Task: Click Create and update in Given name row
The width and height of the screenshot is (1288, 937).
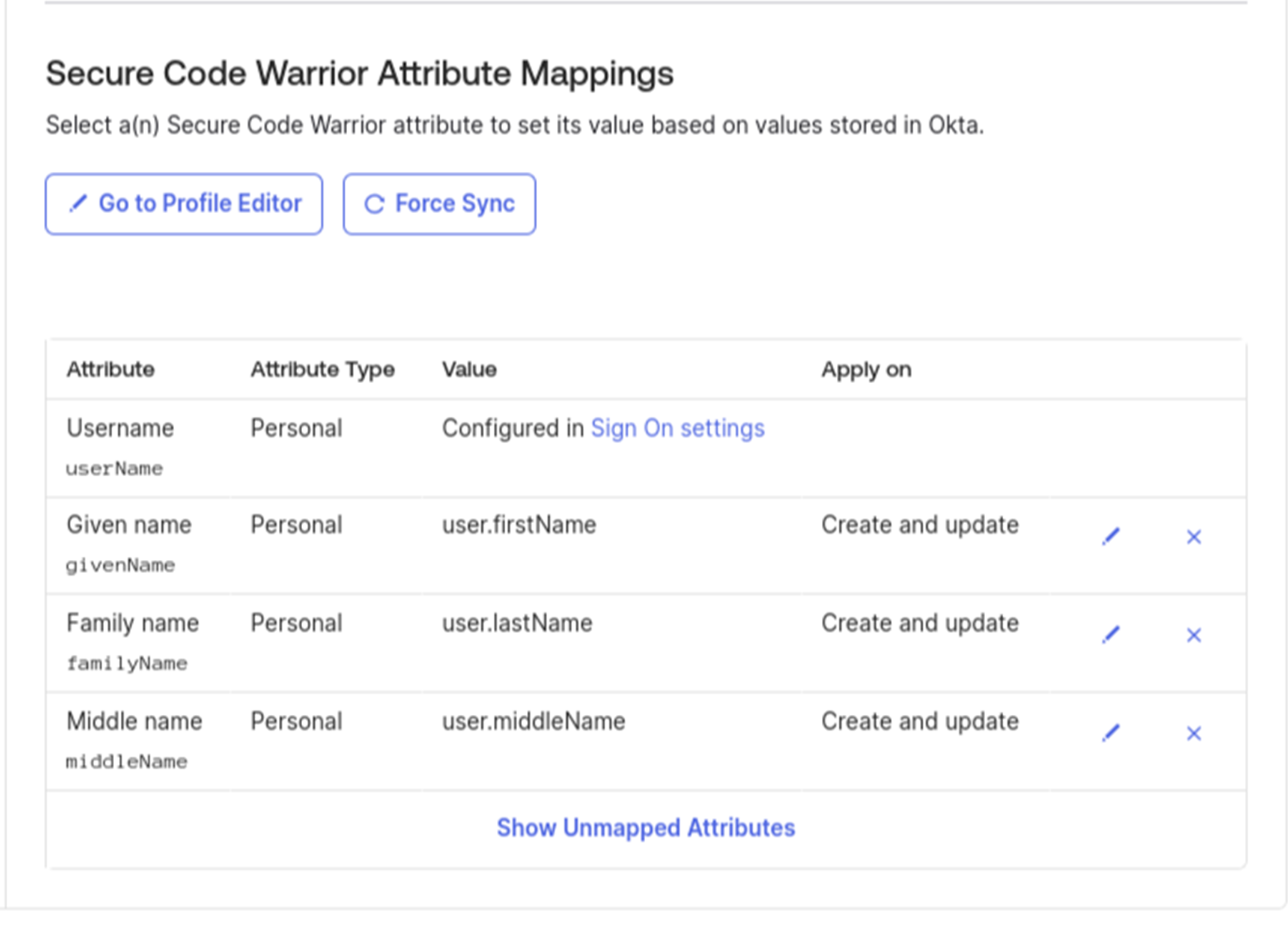Action: [x=920, y=525]
